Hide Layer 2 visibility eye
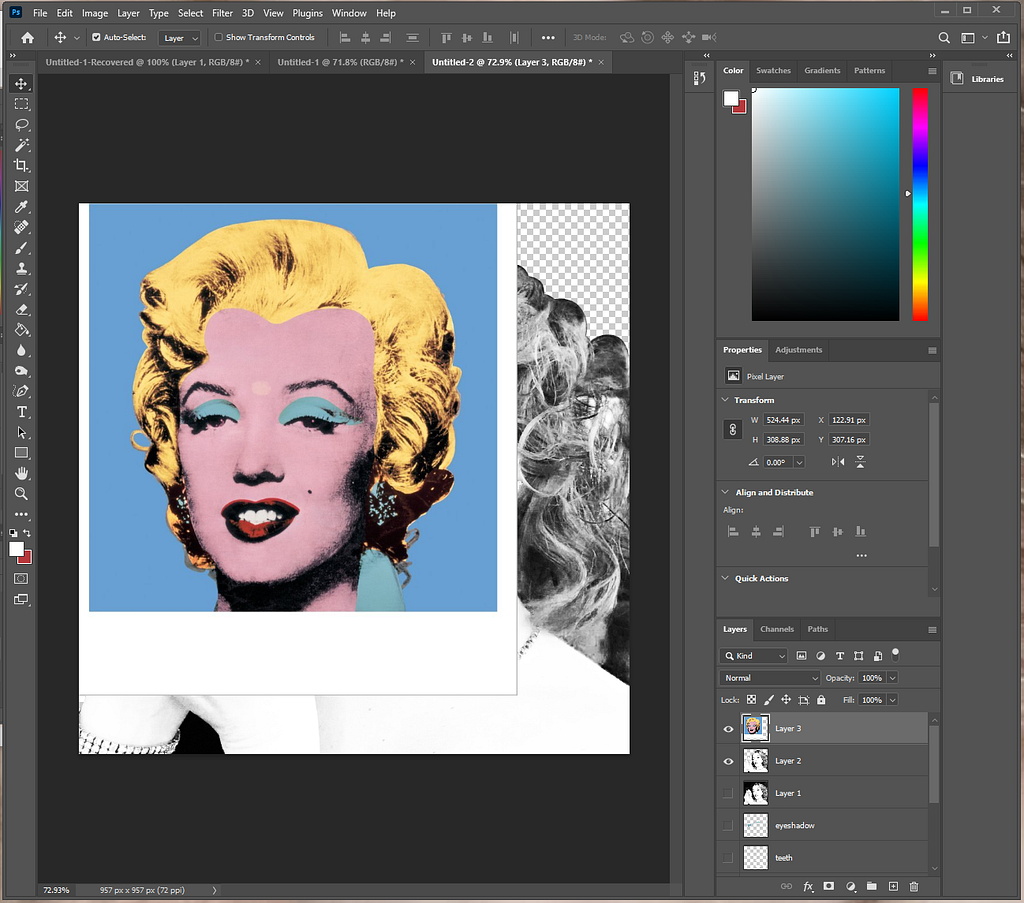The width and height of the screenshot is (1024, 903). [728, 761]
